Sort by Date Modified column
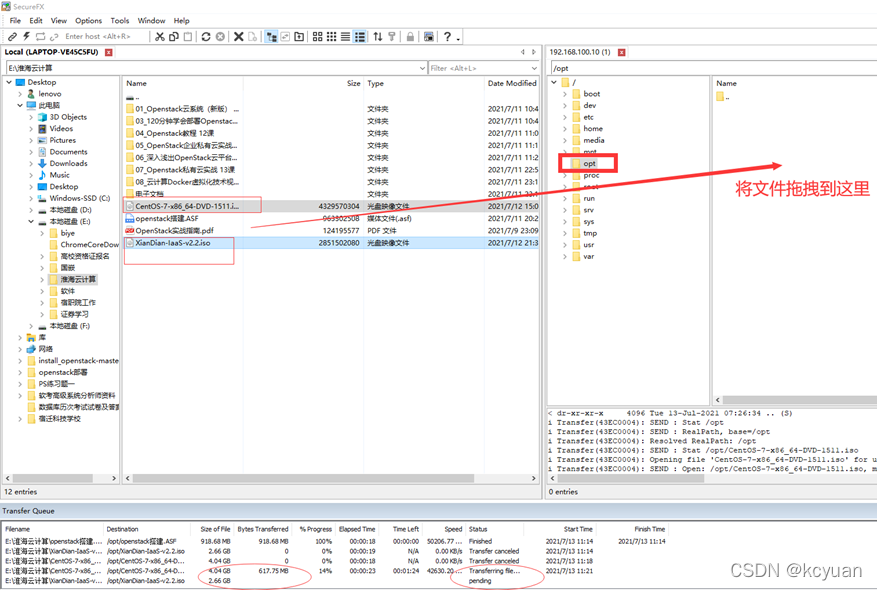Screen dimensions: 877x590 [512, 83]
